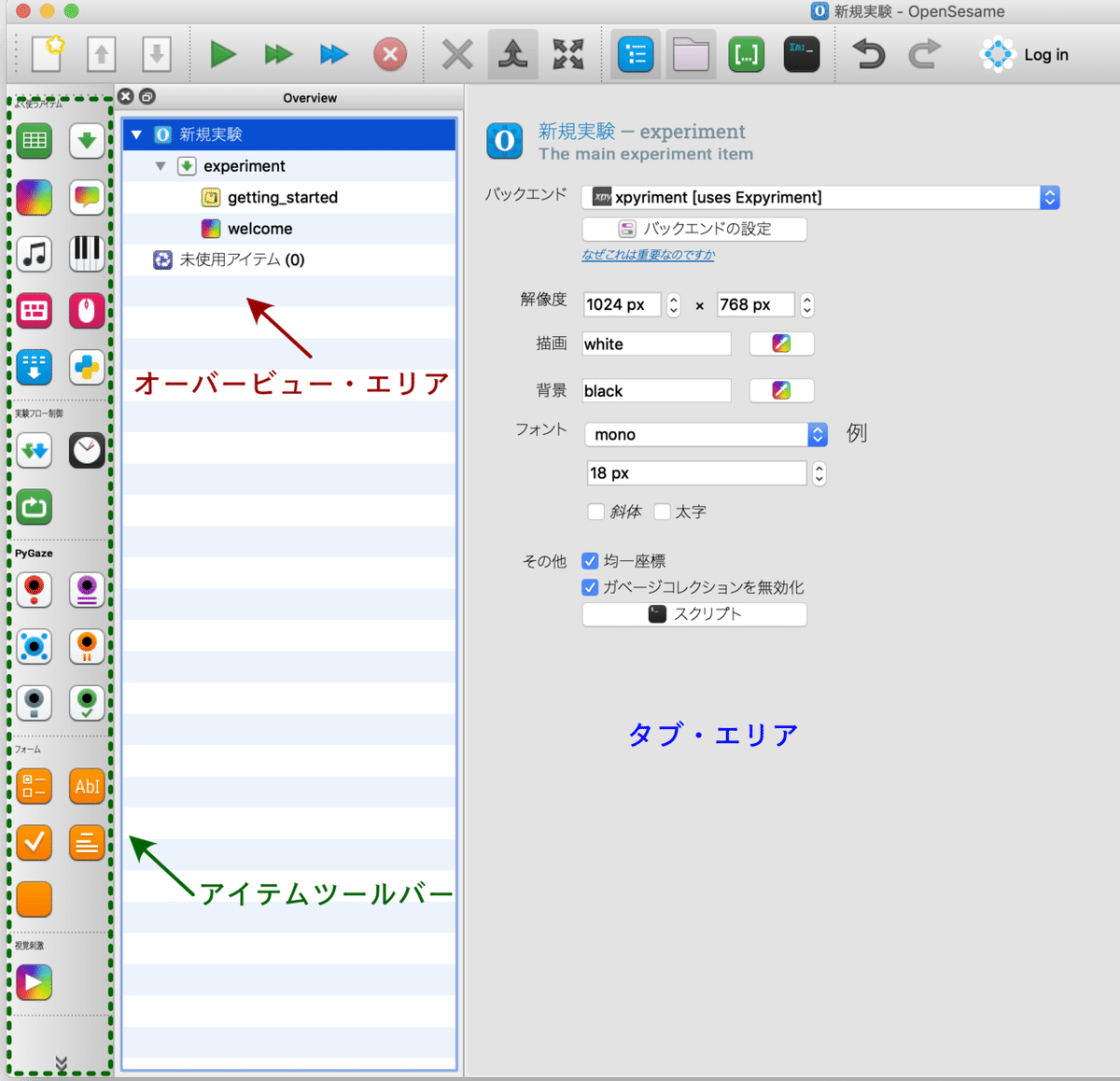The image size is (1120, 1081).
Task: Open file using the up-arrow toolbar icon
Action: (102, 54)
